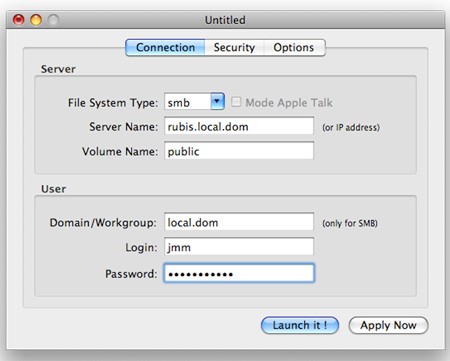Click the Password field

pyautogui.click(x=239, y=273)
